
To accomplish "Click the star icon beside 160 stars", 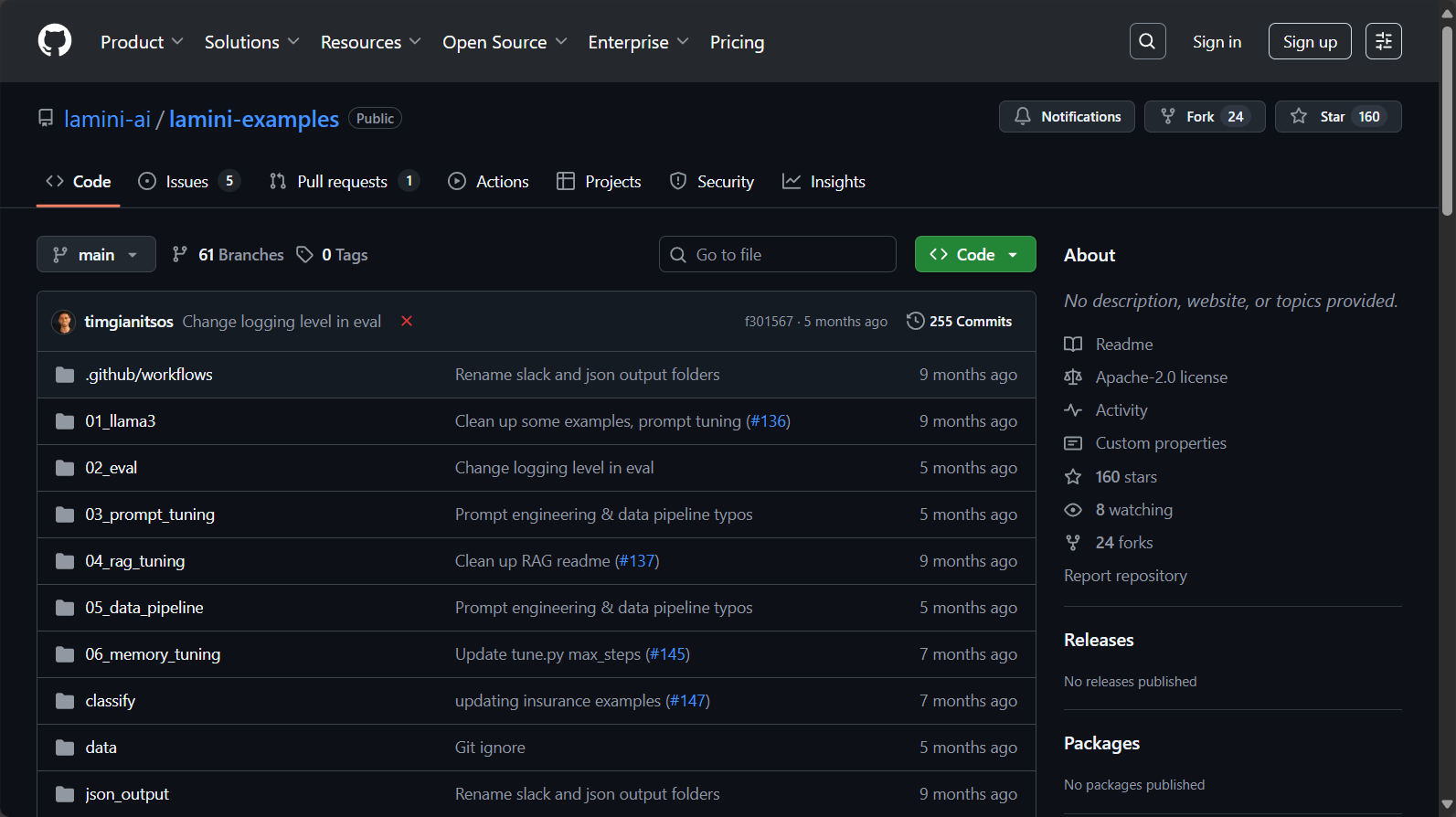I will pyautogui.click(x=1073, y=477).
